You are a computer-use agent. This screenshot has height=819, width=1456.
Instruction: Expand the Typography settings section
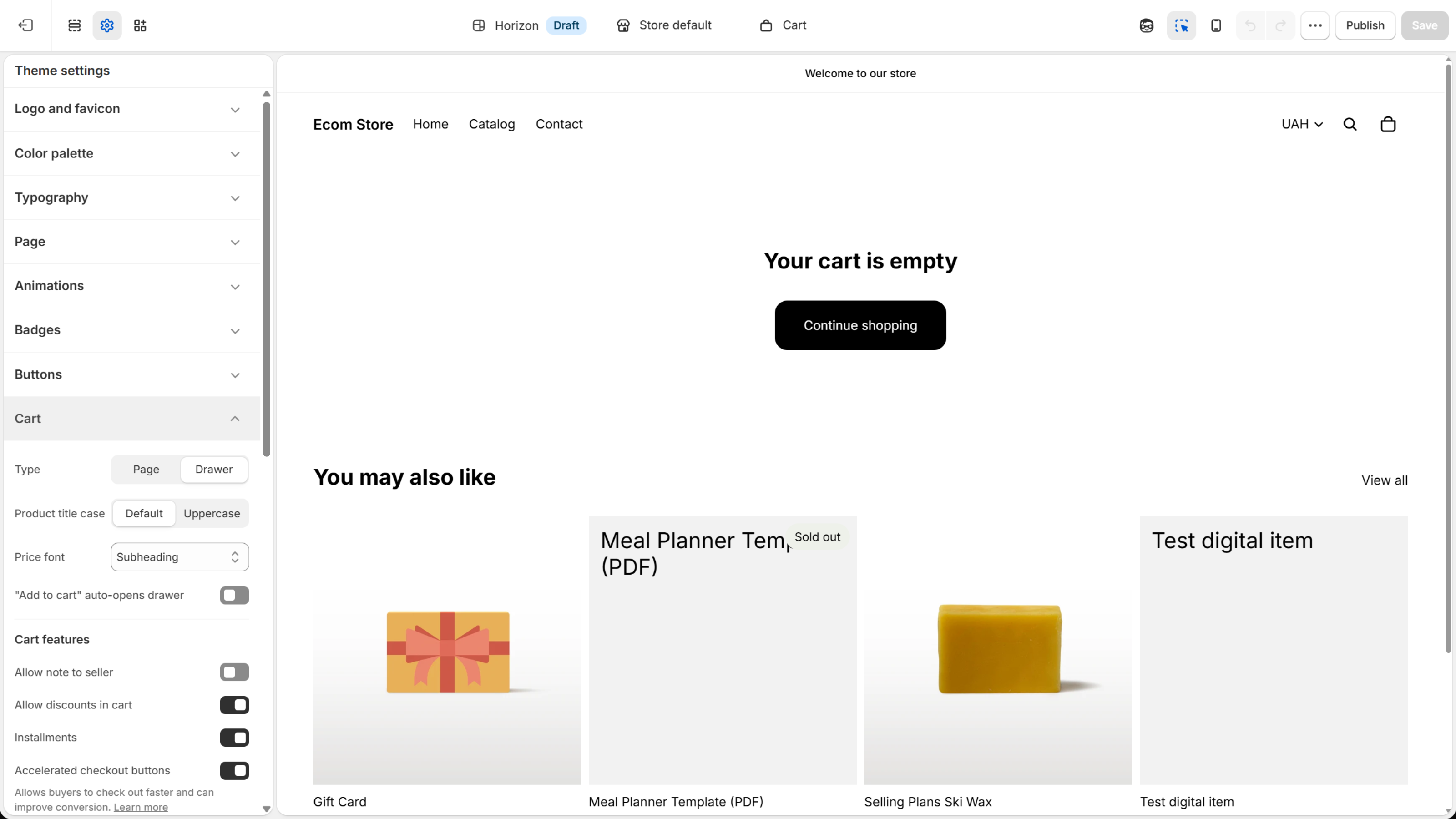[131, 198]
